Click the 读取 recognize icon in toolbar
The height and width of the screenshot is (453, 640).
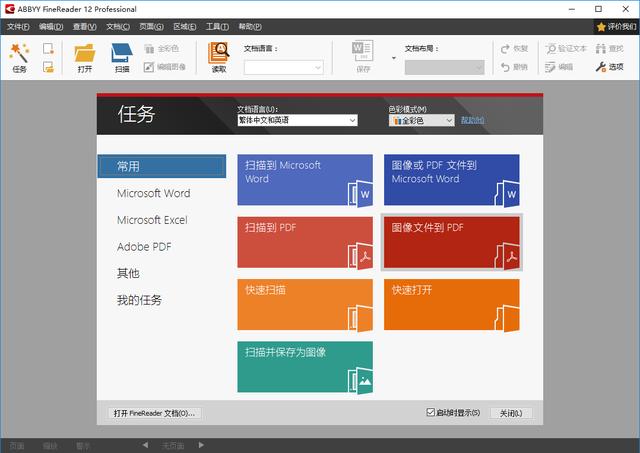click(218, 55)
